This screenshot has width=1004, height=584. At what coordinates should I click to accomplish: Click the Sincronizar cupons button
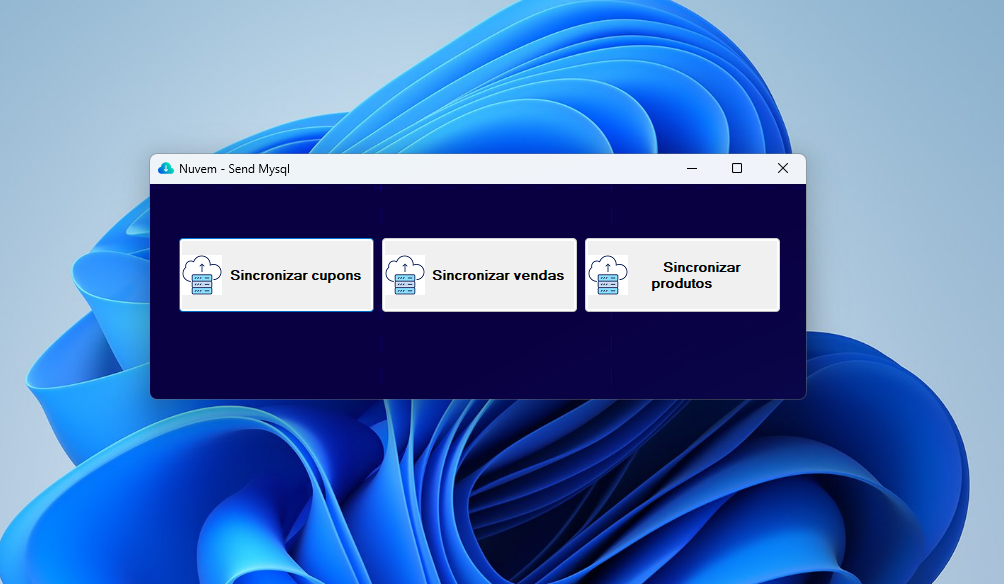tap(277, 275)
